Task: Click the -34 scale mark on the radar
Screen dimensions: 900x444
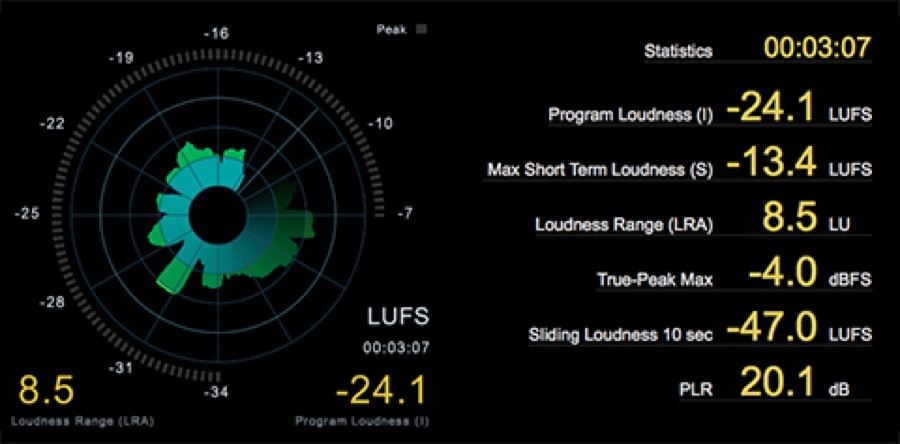Action: [x=216, y=392]
